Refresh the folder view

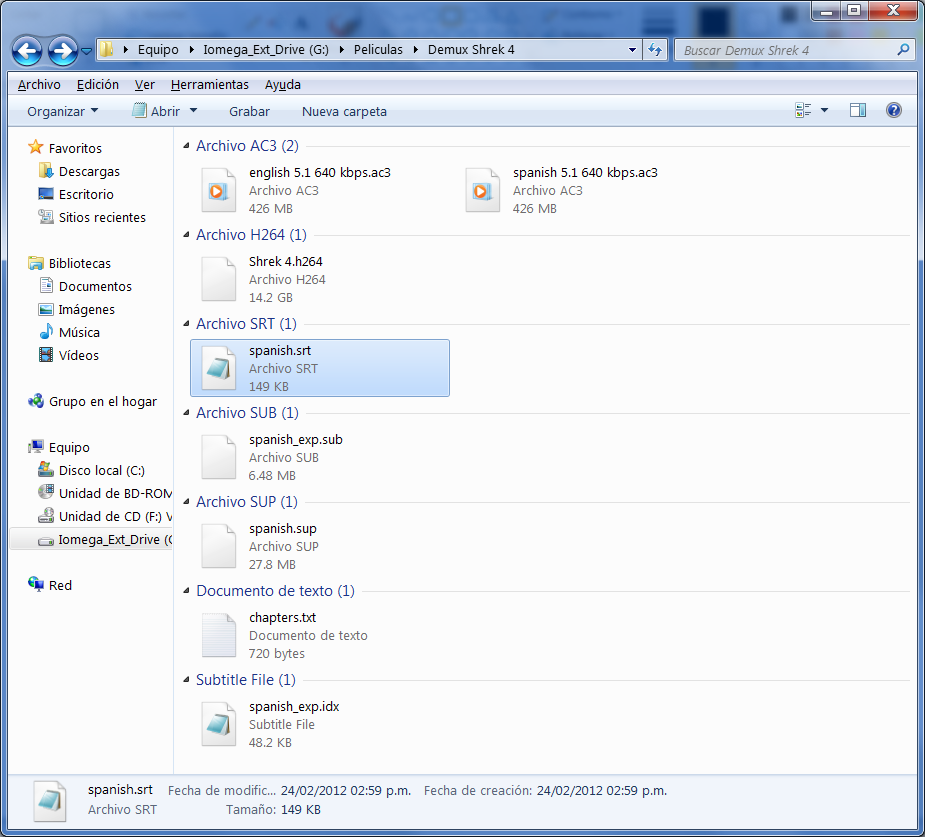point(654,50)
